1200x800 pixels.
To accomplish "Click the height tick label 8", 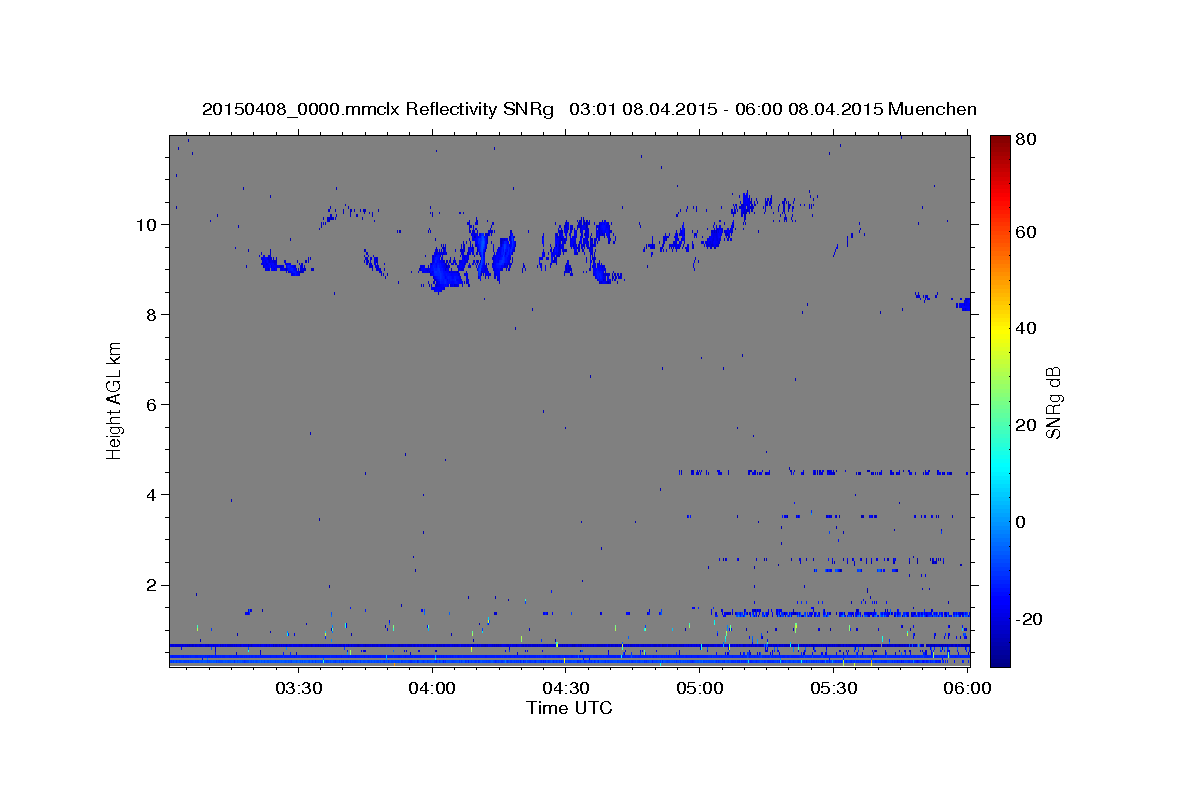I will pos(151,315).
